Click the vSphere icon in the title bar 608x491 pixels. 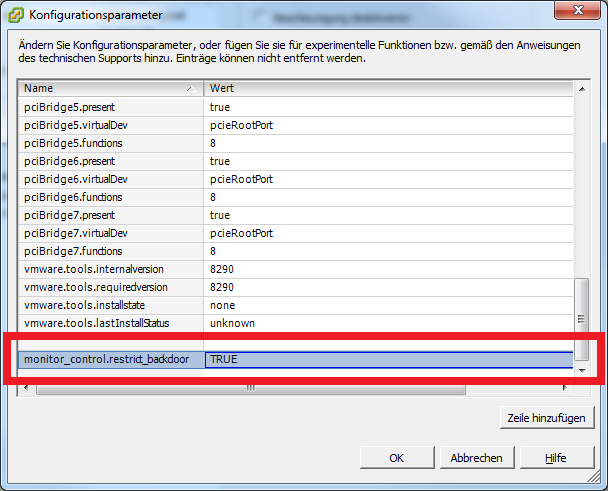pos(16,15)
